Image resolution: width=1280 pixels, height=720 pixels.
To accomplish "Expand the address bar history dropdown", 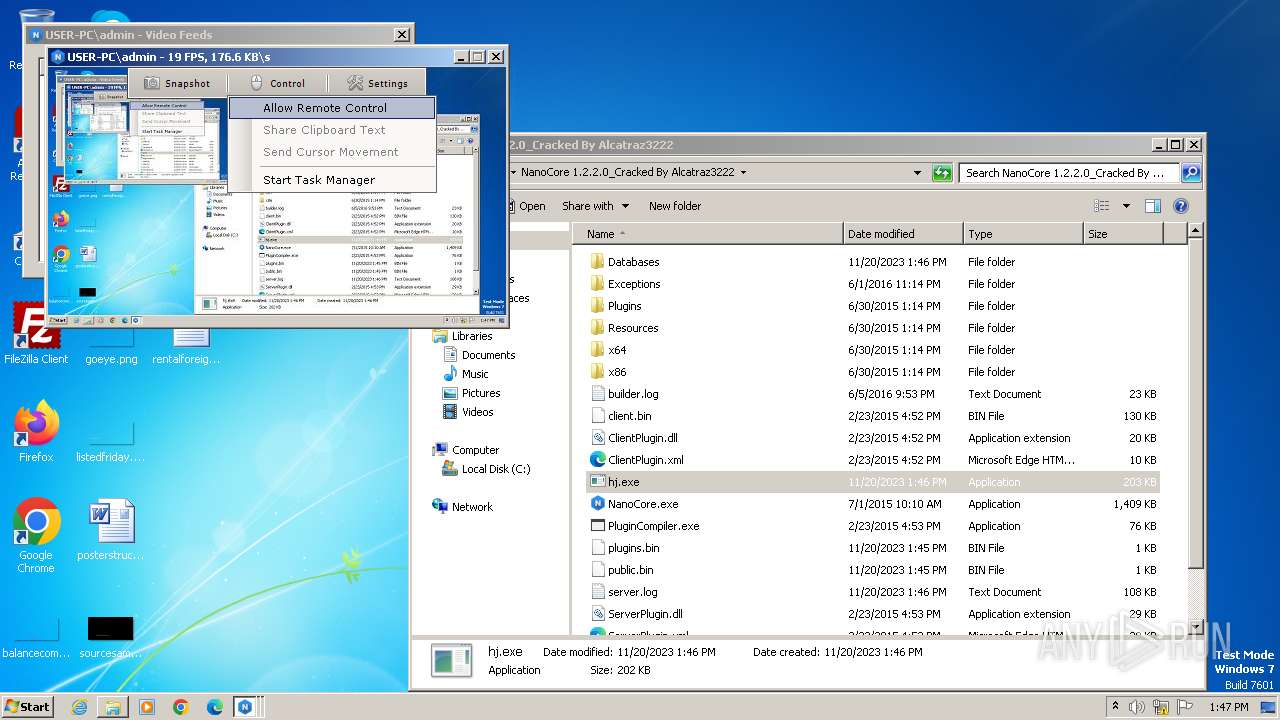I will tap(917, 172).
